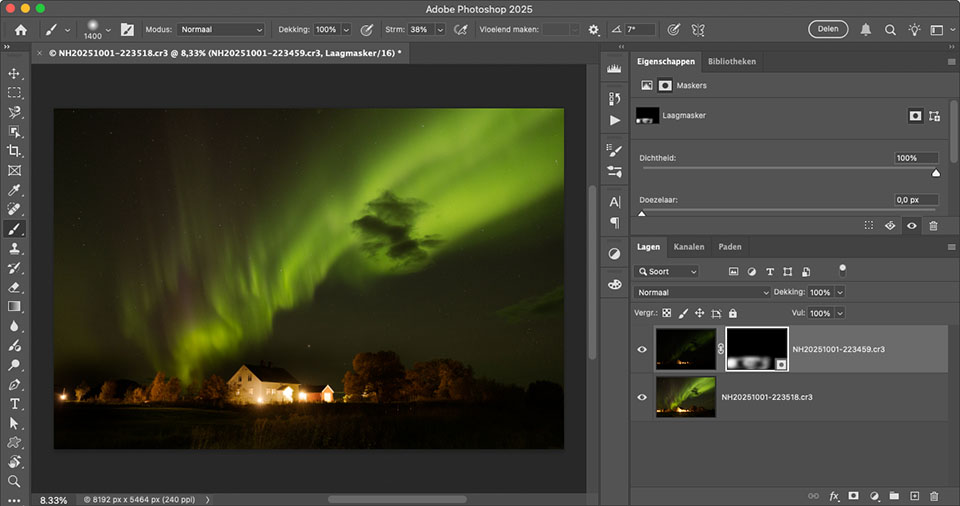
Task: Open the brush Modus dropdown
Action: (x=221, y=30)
